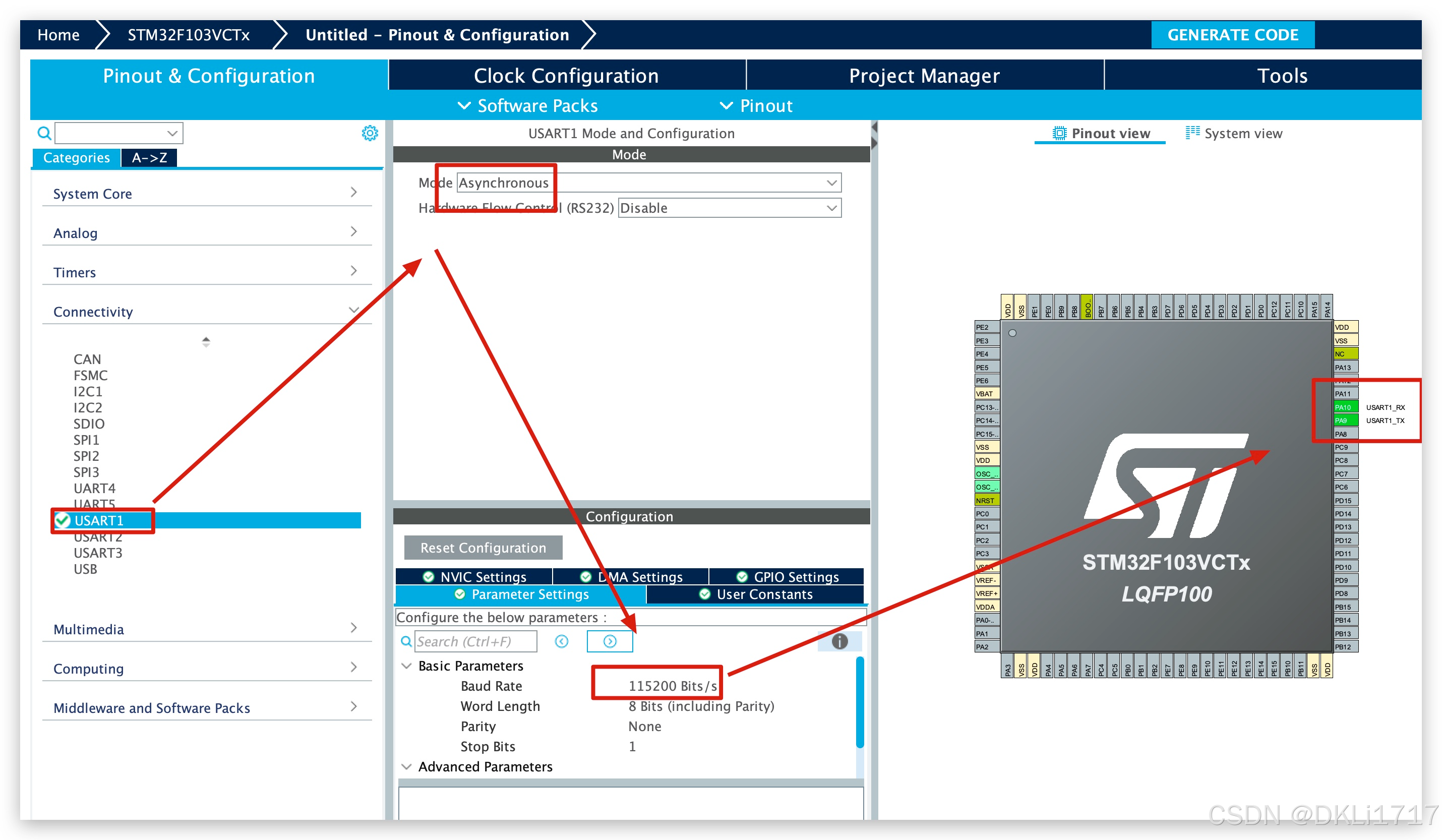Open Hardware Flow Control Disable dropdown
This screenshot has height=840, width=1442.
click(x=831, y=208)
